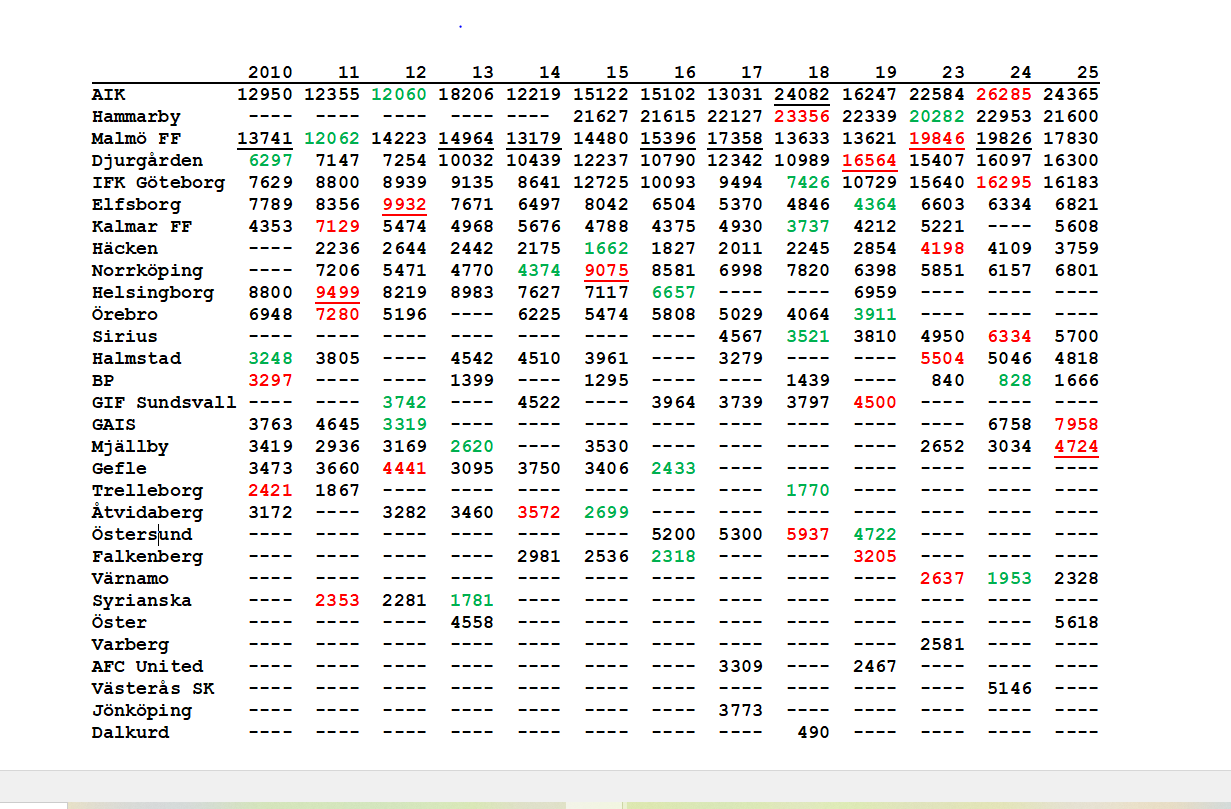Click the 25 column header
Viewport: 1231px width, 809px height.
coord(1087,72)
